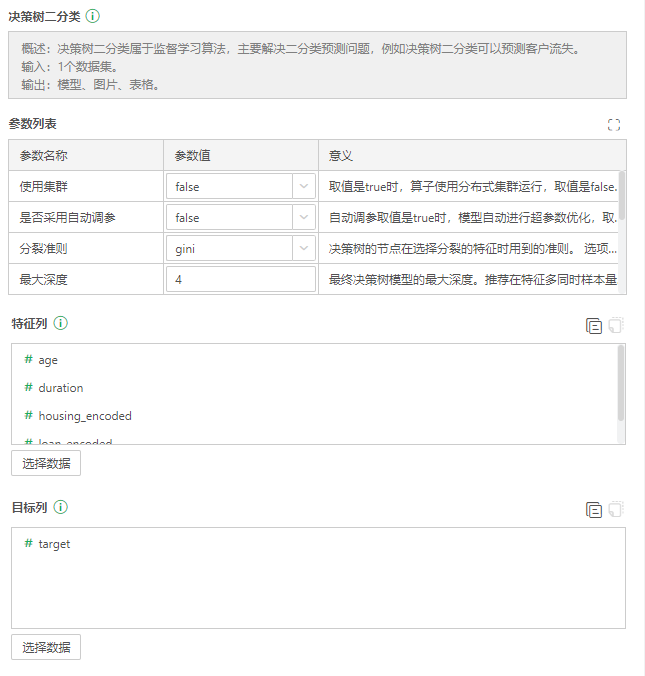The width and height of the screenshot is (645, 676).
Task: Click the paste icon in the 目标列 header
Action: (616, 510)
